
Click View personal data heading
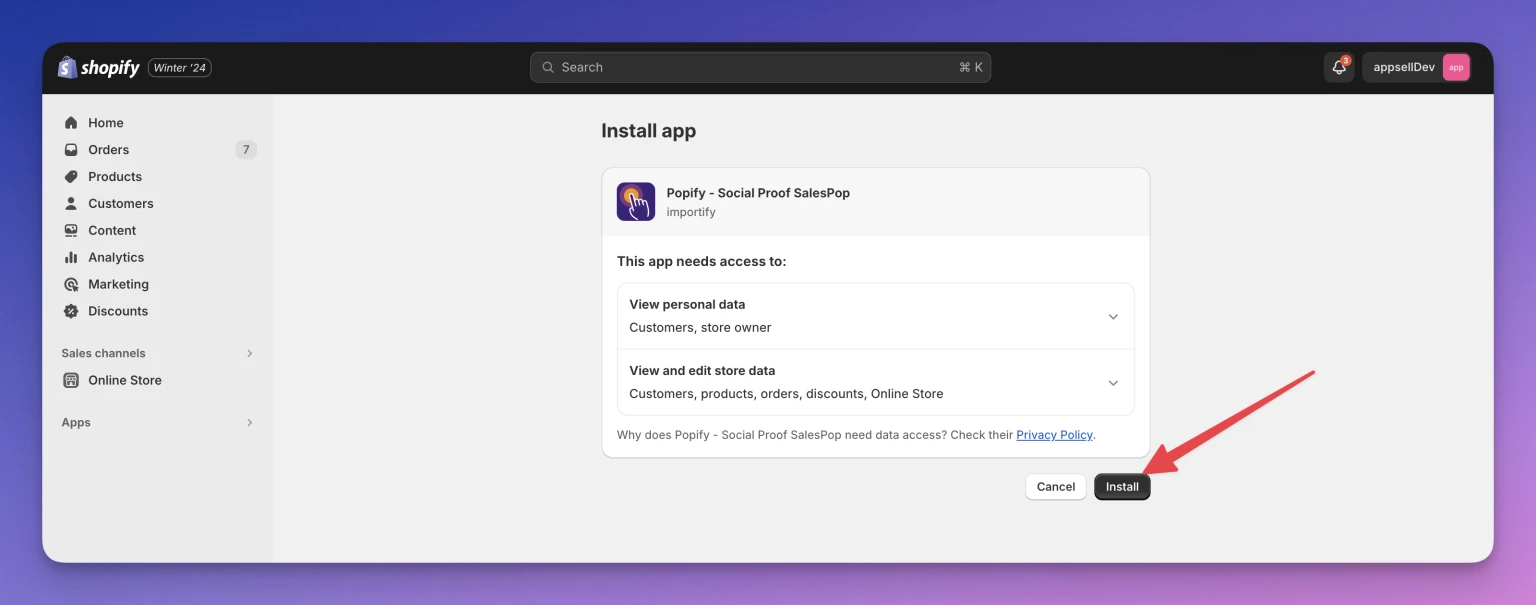pos(687,305)
